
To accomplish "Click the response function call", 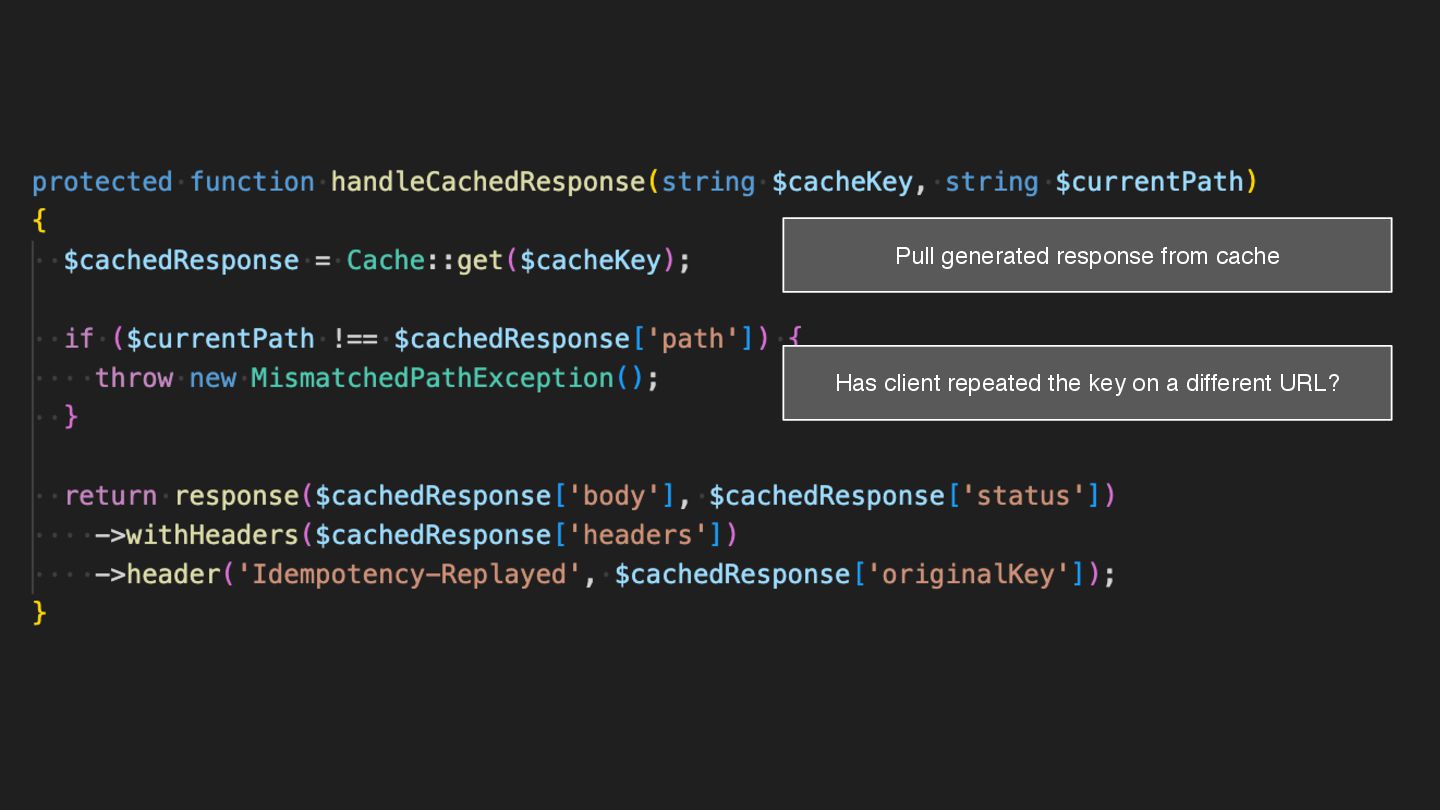I will (x=236, y=496).
